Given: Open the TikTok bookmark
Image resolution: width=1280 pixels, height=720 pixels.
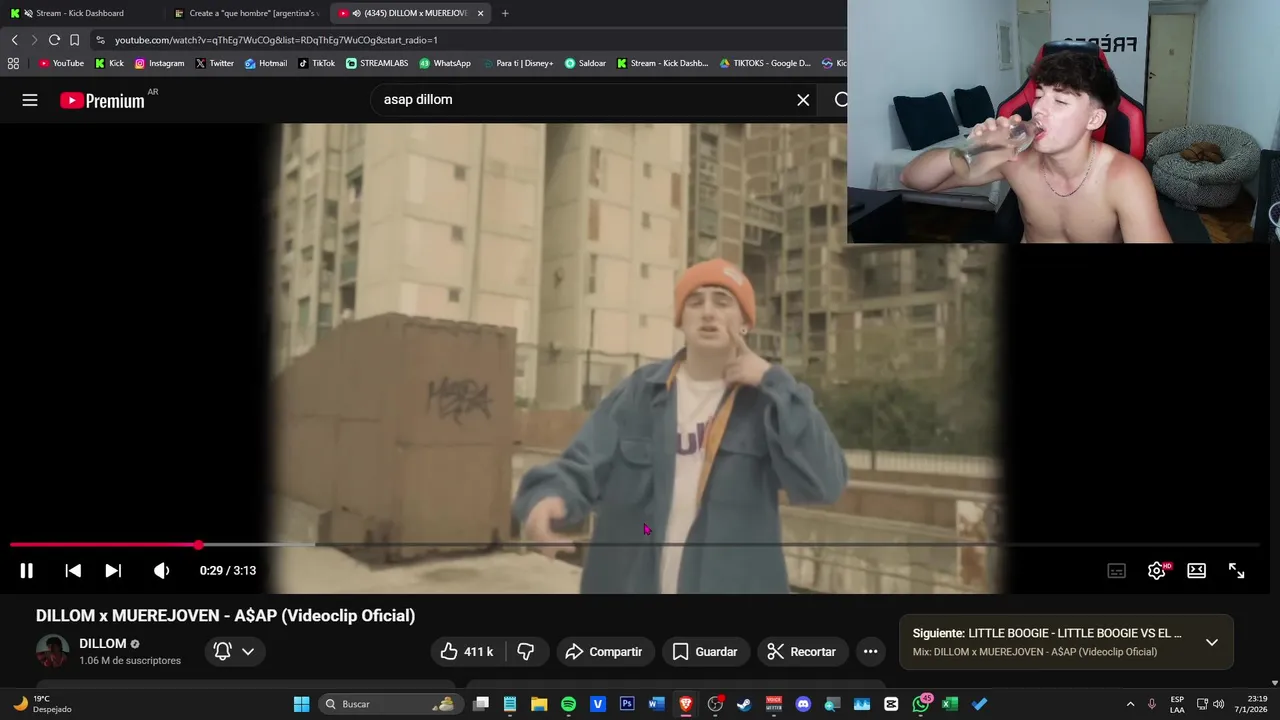Looking at the screenshot, I should 316,63.
